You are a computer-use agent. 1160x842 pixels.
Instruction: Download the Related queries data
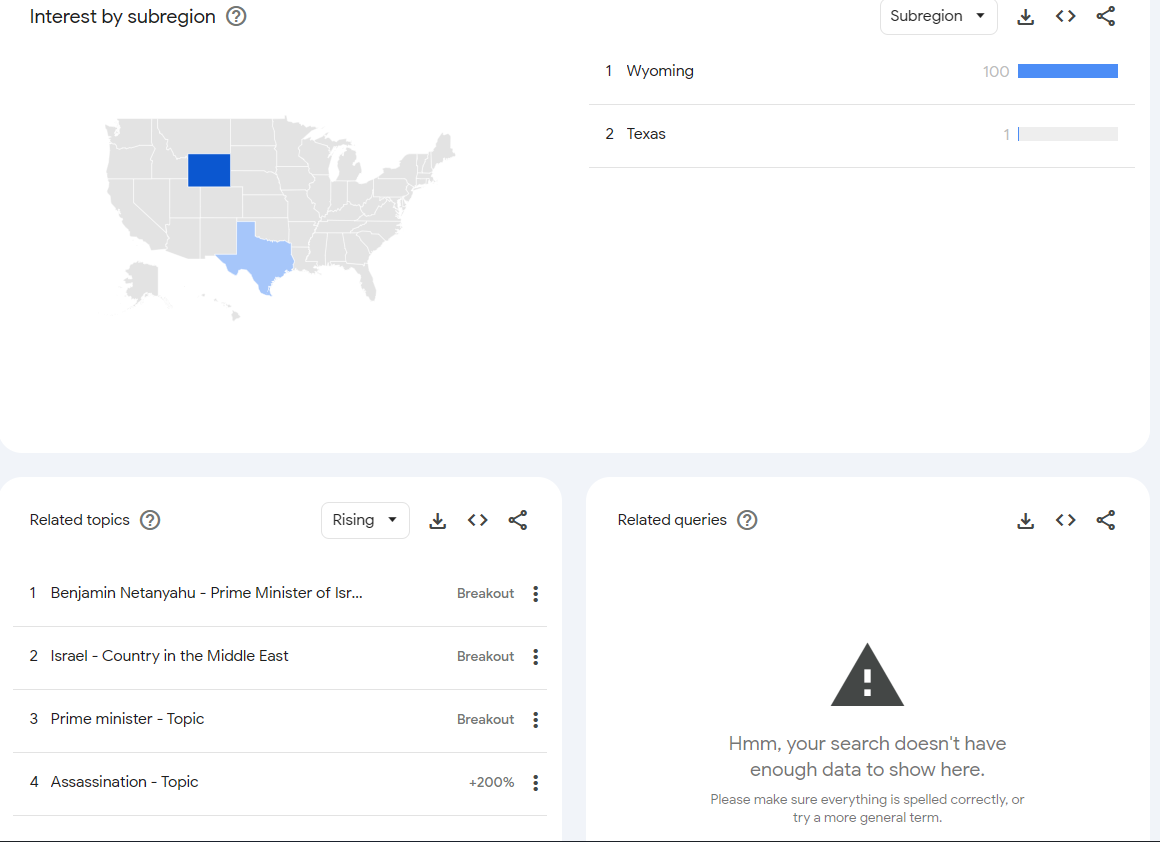click(x=1025, y=521)
